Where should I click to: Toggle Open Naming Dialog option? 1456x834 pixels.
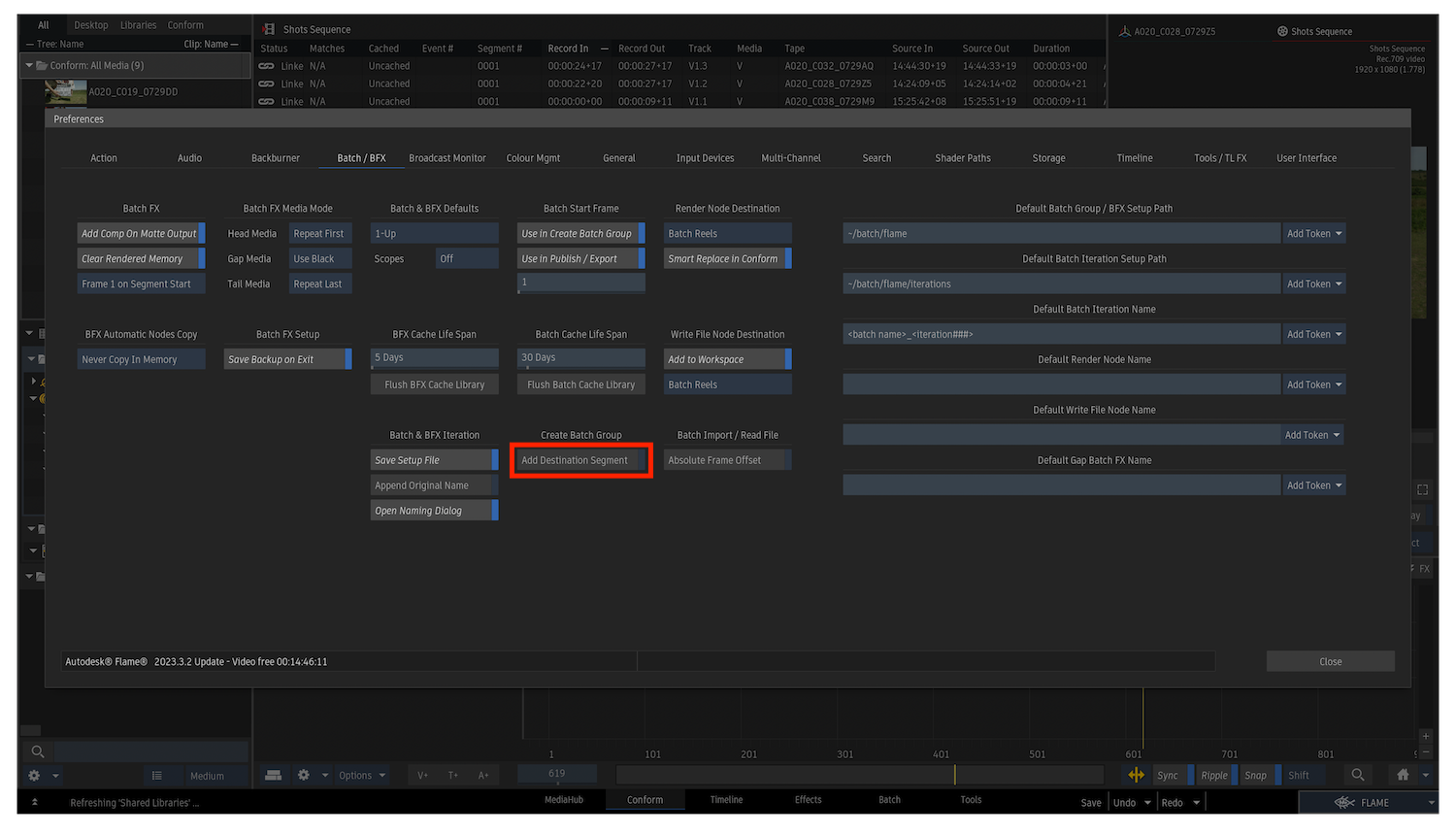pos(434,511)
